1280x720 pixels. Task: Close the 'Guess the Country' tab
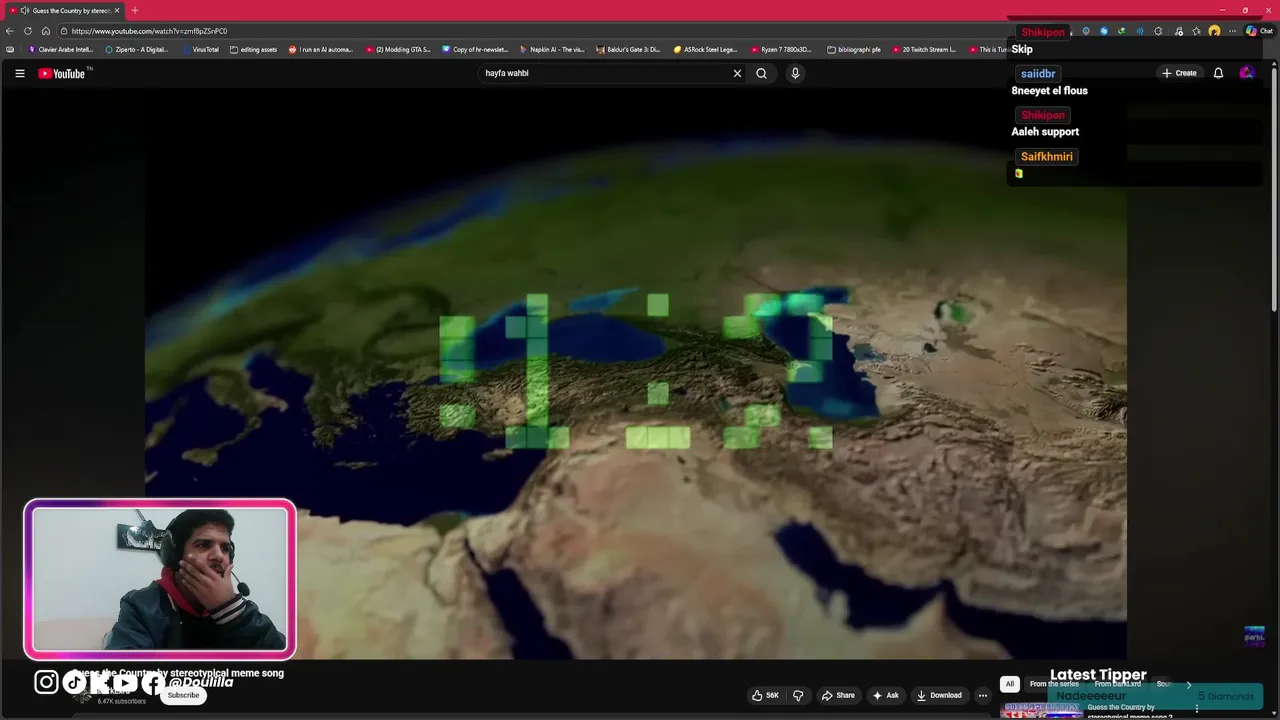[117, 10]
